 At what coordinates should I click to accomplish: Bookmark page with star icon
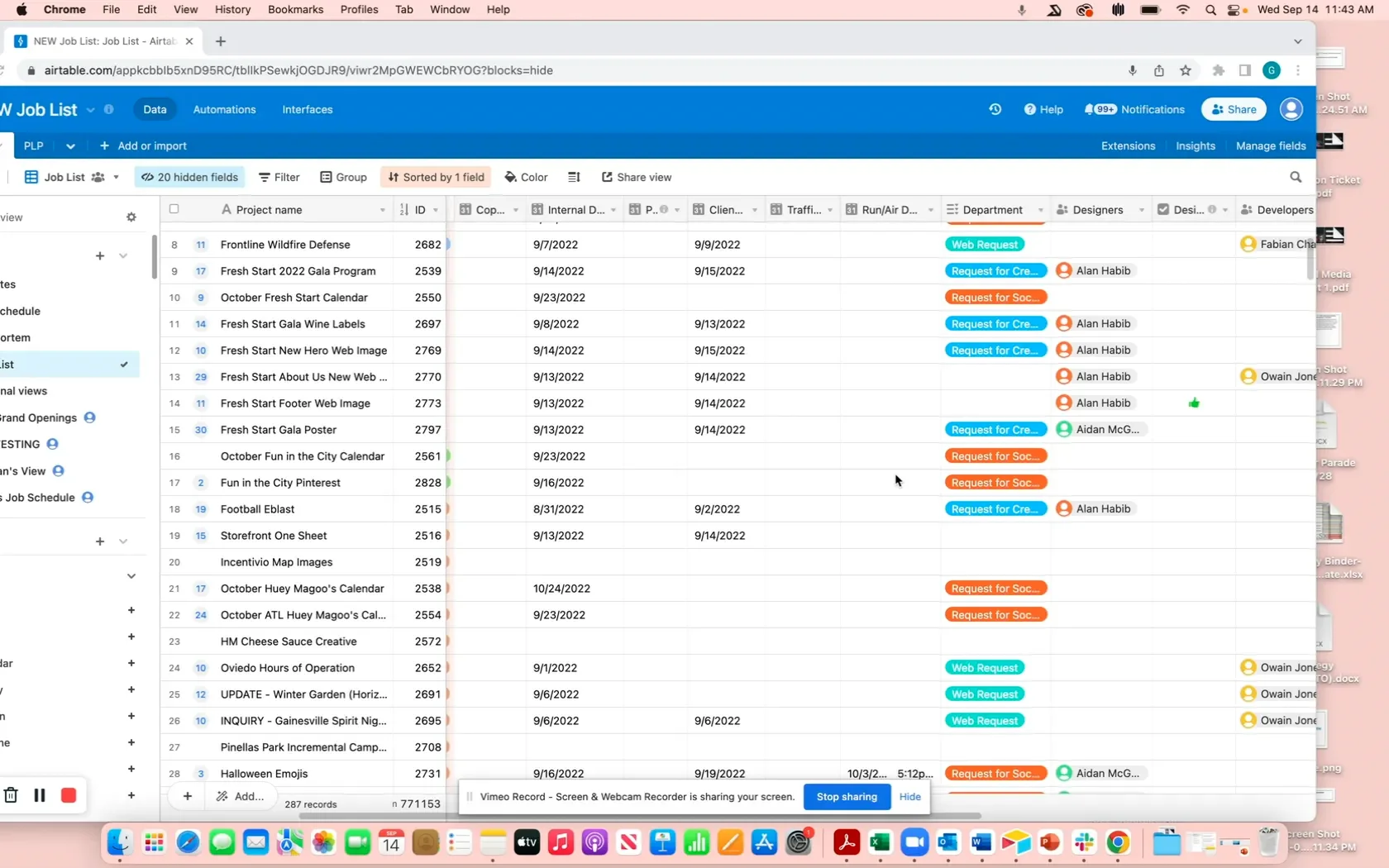click(1186, 70)
